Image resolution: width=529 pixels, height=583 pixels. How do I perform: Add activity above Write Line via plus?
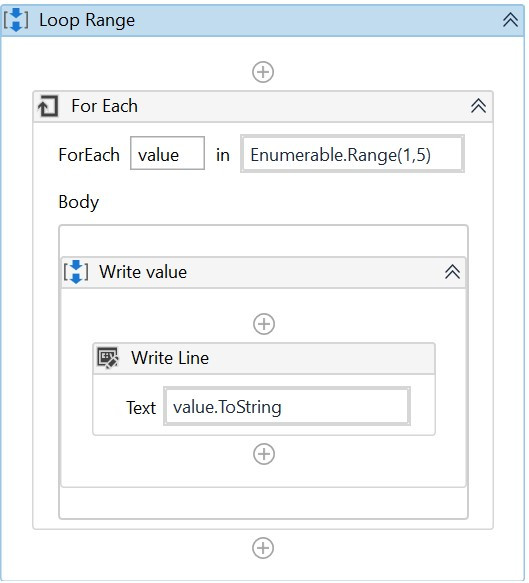coord(264,324)
